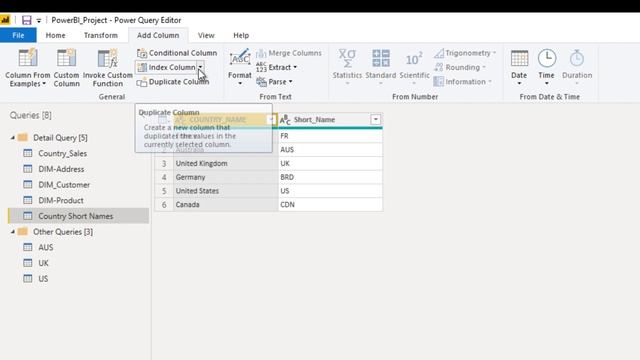Click the Canada cell
Screen dimensions: 640x360
(x=226, y=204)
